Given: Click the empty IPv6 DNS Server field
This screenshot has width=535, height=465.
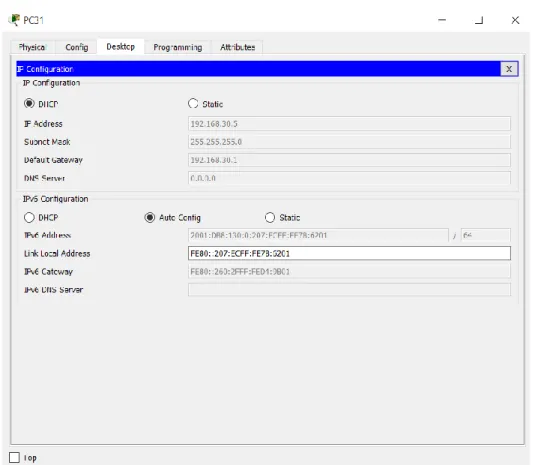Looking at the screenshot, I should pos(349,290).
